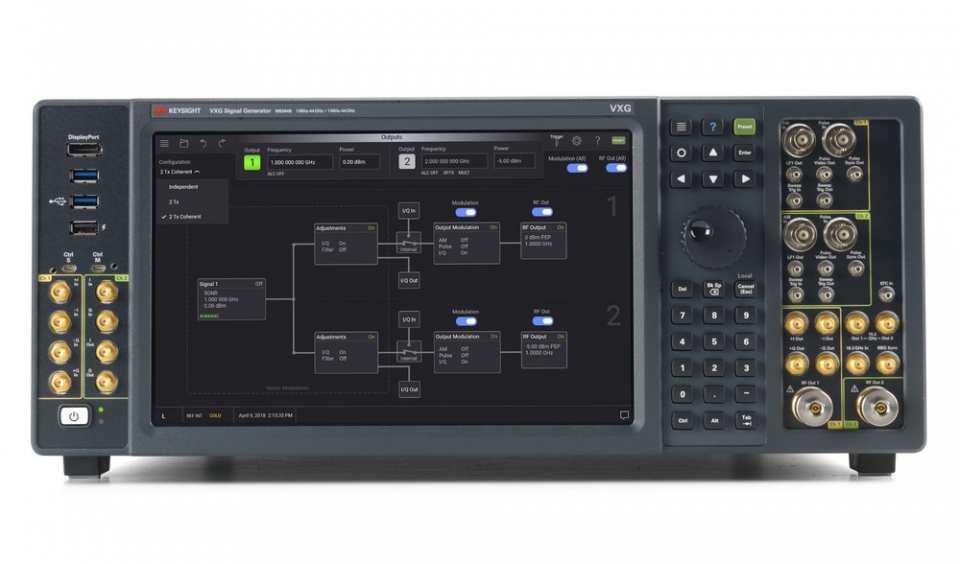Click the Output 2 power field

pyautogui.click(x=514, y=161)
